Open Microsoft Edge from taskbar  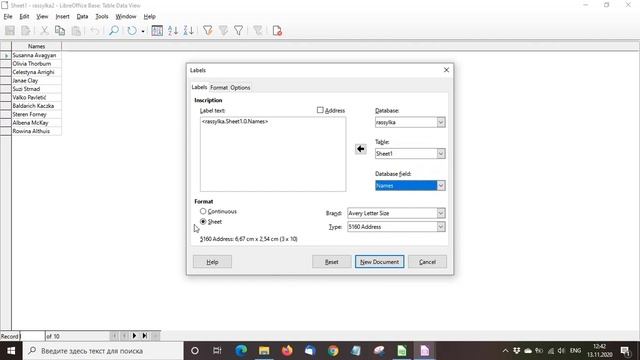coord(241,351)
